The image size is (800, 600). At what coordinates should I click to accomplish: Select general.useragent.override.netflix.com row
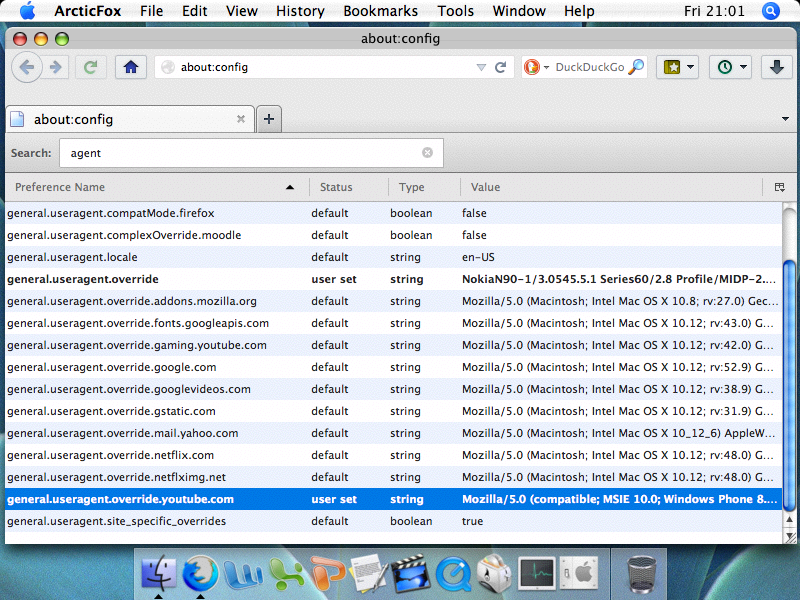click(x=393, y=455)
